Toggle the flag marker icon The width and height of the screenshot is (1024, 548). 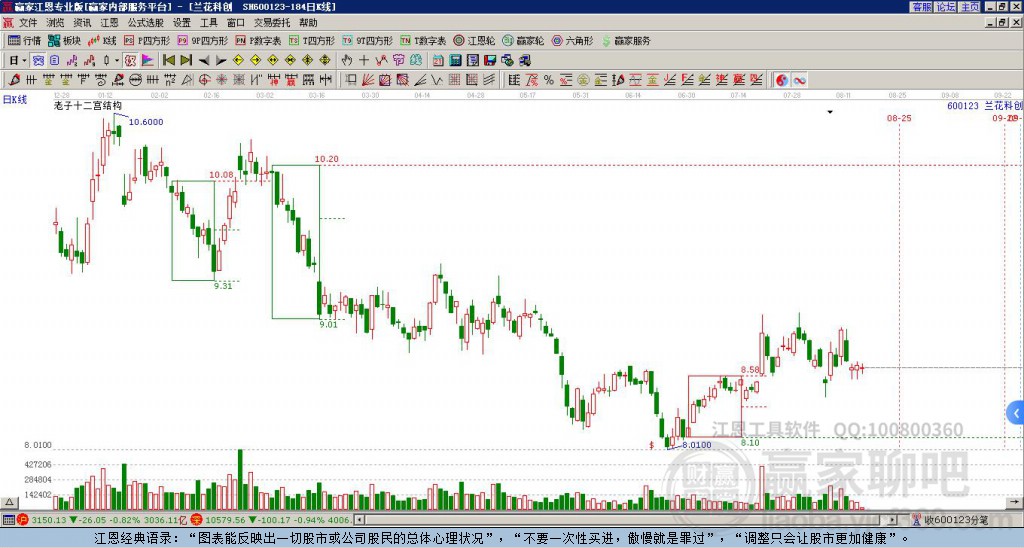click(148, 61)
